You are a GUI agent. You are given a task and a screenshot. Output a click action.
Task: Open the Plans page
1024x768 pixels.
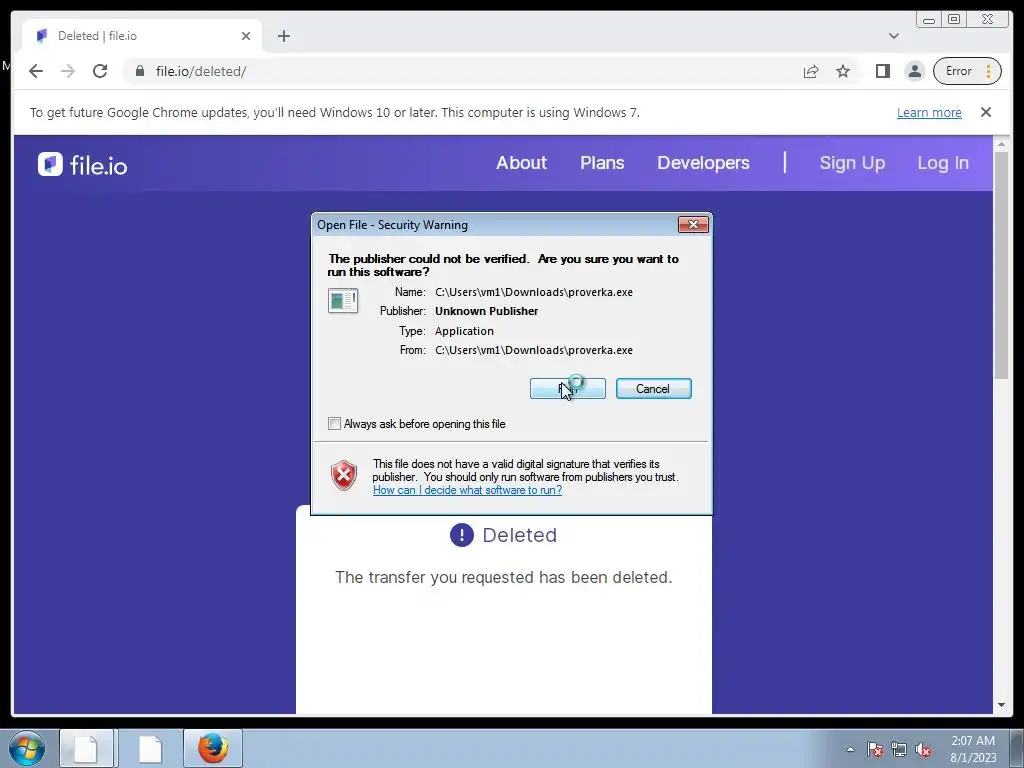[x=601, y=163]
